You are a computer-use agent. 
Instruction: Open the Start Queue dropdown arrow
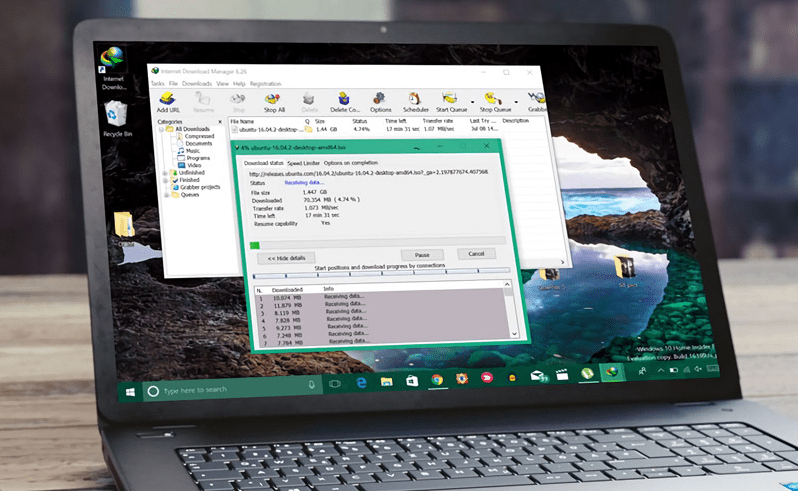point(470,102)
